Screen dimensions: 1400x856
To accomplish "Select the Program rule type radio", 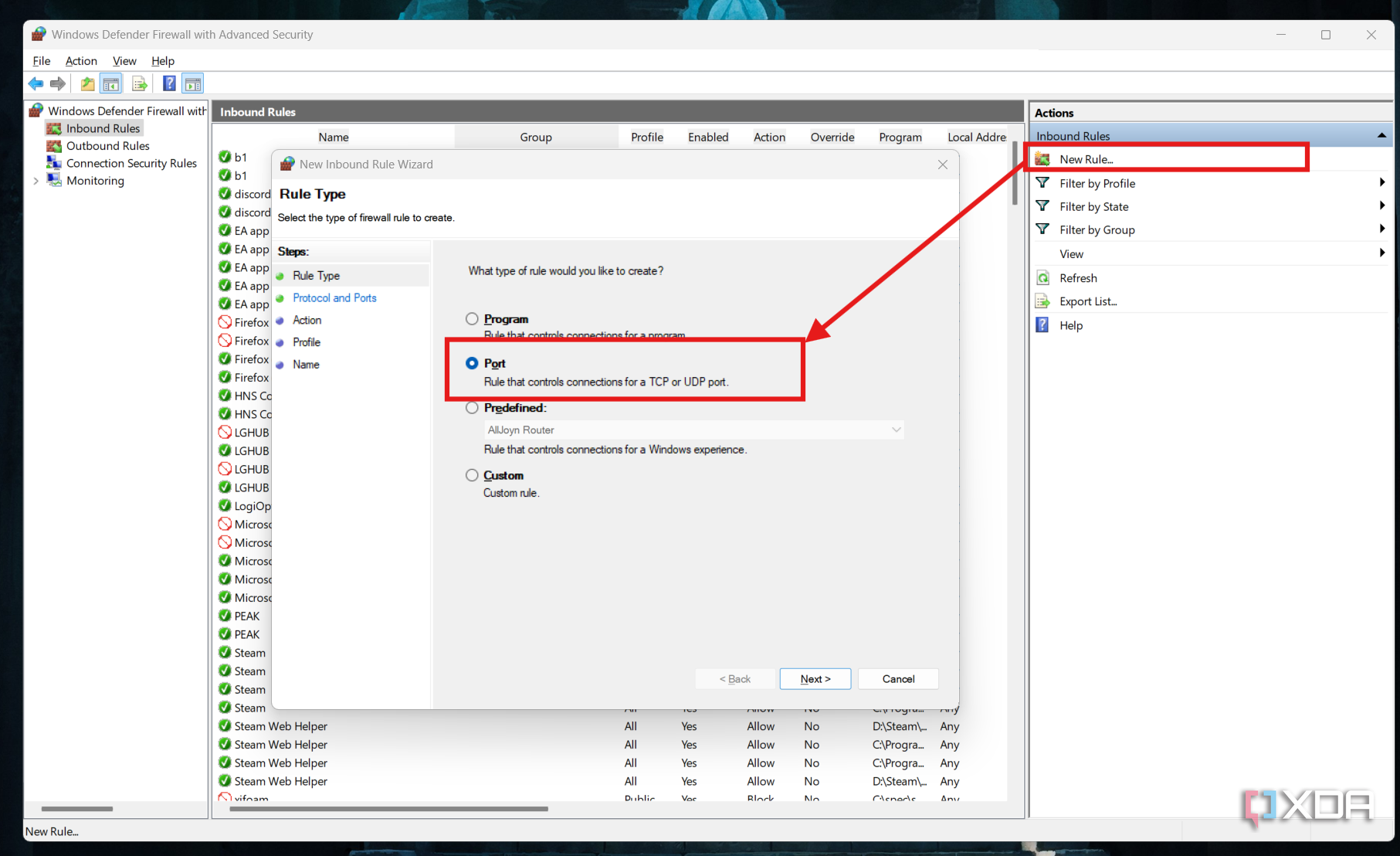I will (472, 319).
